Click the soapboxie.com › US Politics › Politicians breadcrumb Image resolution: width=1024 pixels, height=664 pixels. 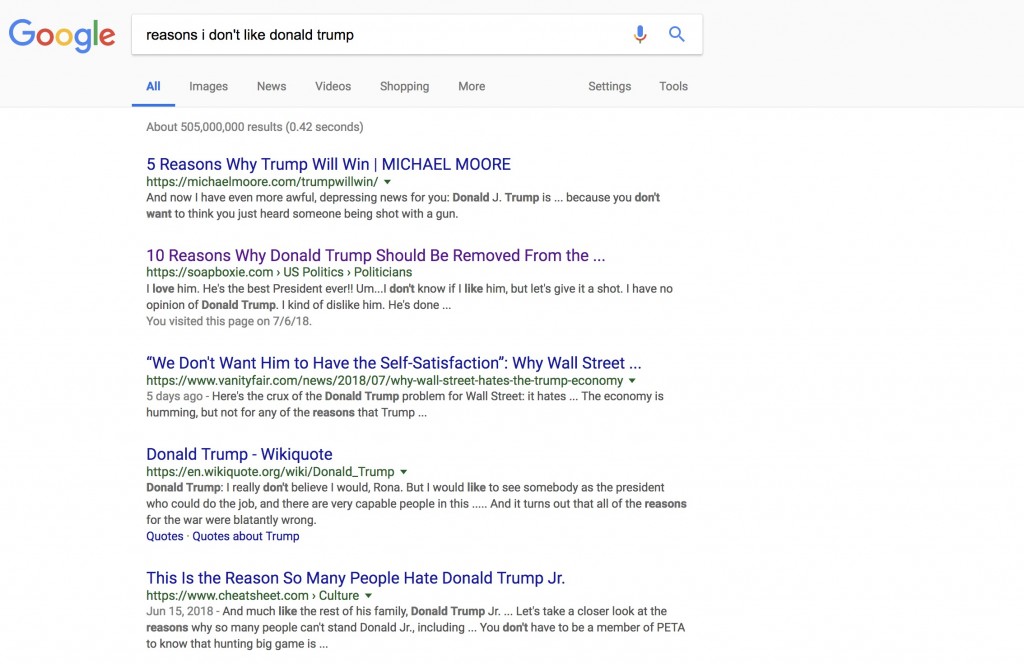click(279, 272)
